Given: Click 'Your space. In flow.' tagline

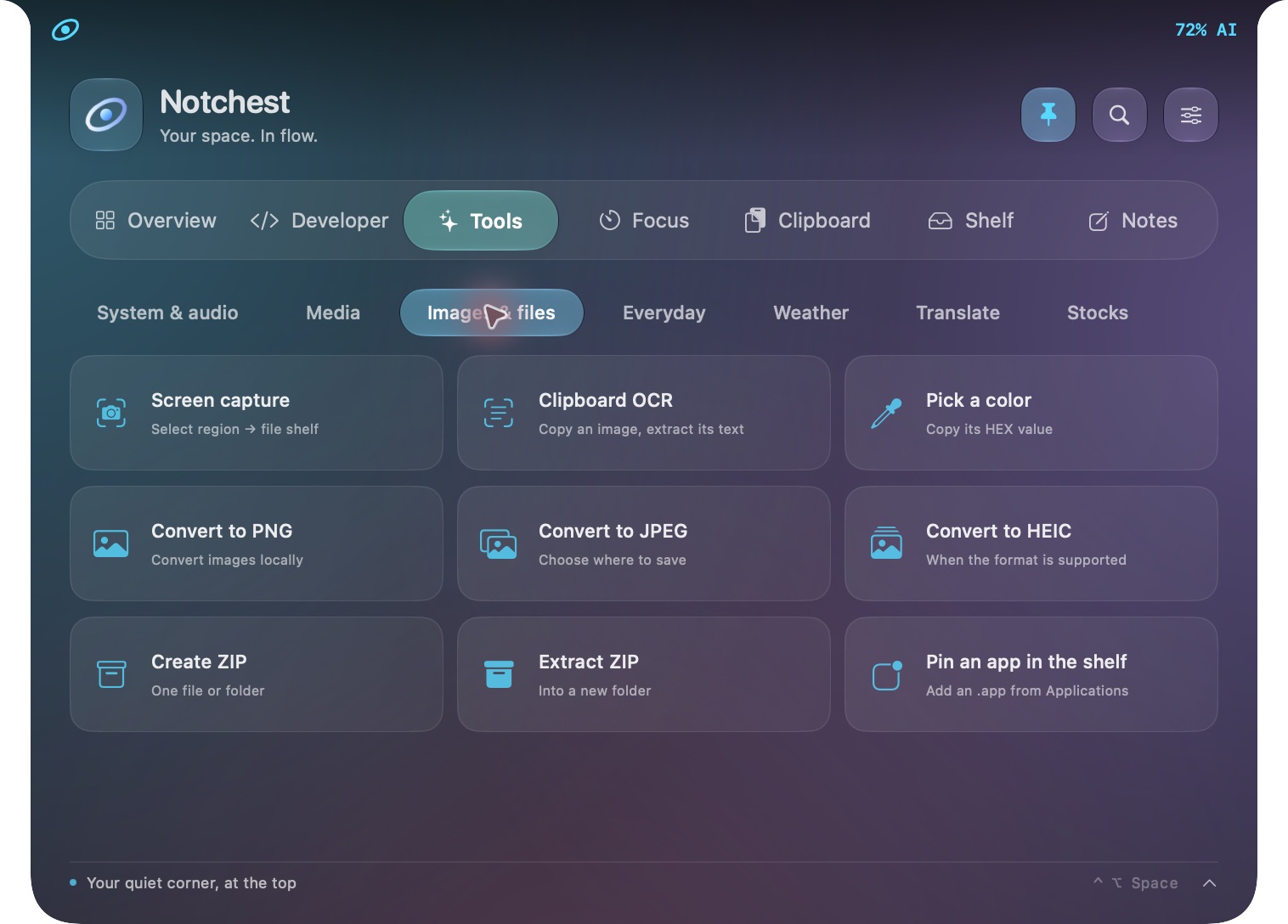Looking at the screenshot, I should [x=239, y=136].
